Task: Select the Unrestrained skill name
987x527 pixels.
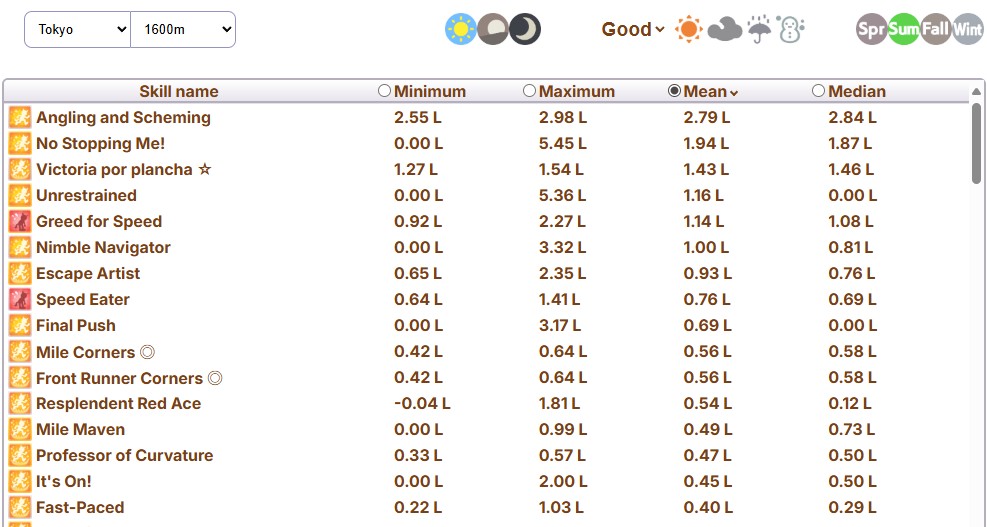Action: point(86,195)
